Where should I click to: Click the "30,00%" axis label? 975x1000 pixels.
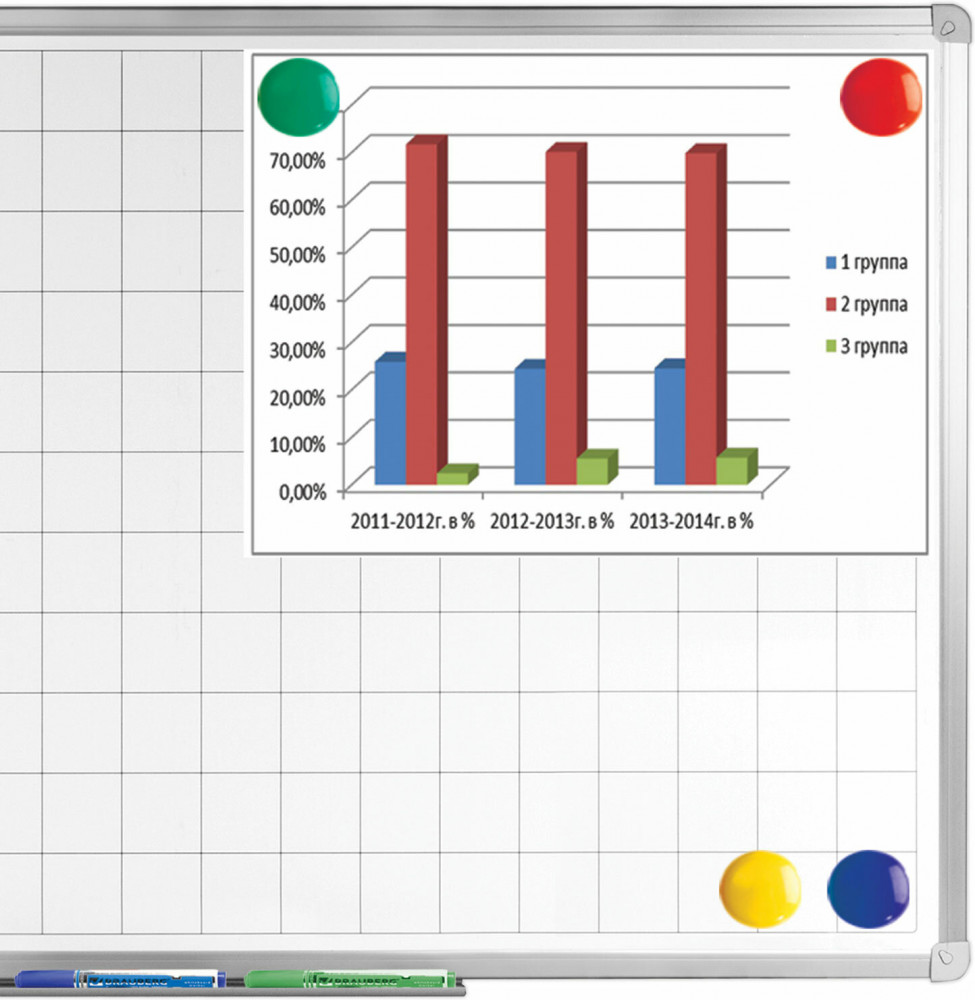tap(297, 350)
